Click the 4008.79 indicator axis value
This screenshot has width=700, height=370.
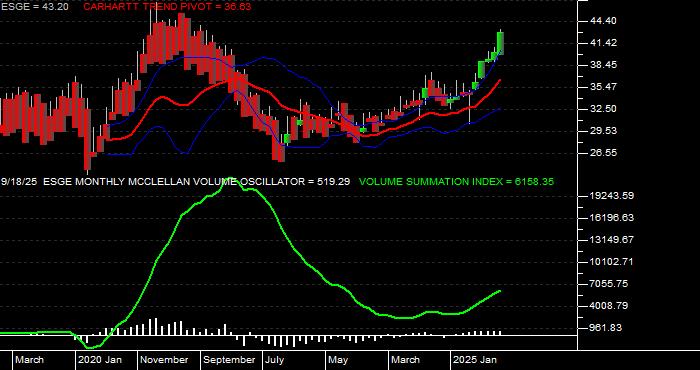click(x=609, y=306)
